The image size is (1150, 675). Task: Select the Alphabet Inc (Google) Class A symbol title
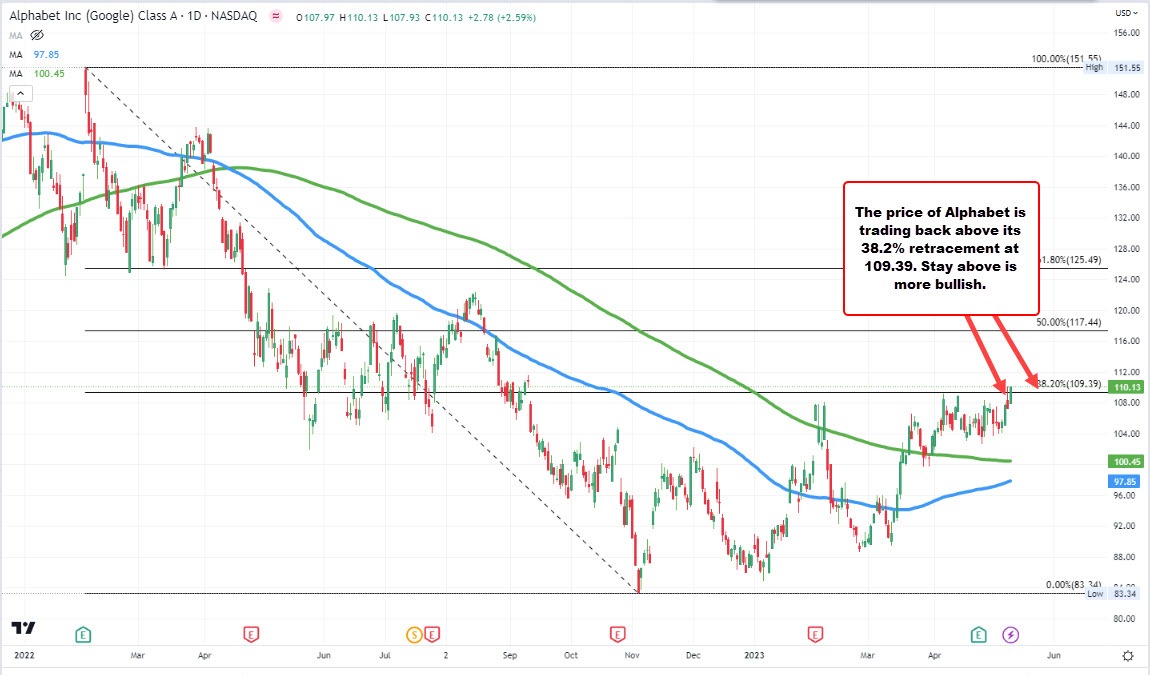(x=94, y=15)
